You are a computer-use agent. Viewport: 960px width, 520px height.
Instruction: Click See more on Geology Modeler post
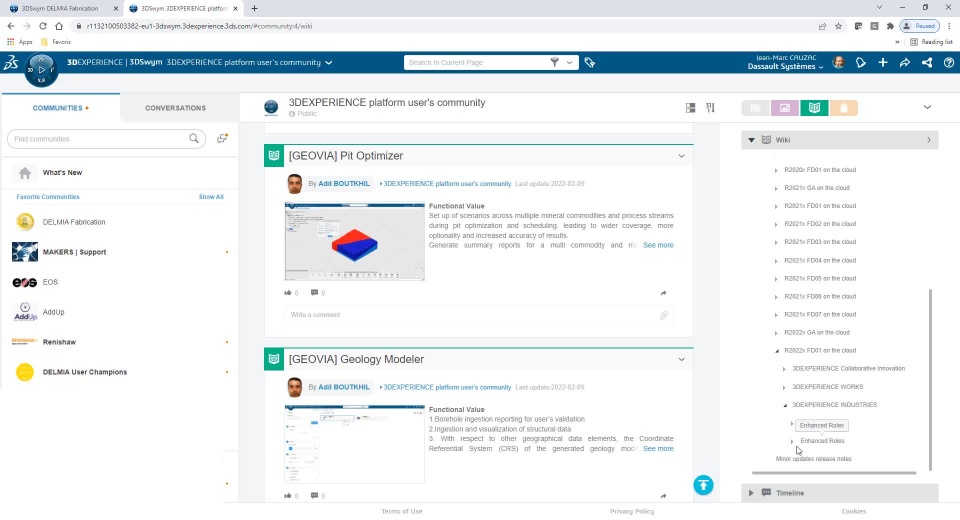(658, 448)
